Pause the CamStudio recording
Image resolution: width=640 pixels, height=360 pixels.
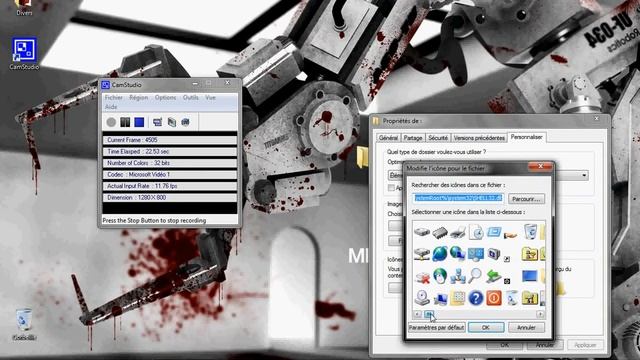[x=125, y=122]
